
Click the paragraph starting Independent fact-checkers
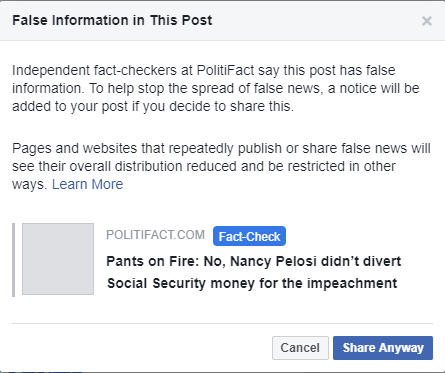point(215,88)
